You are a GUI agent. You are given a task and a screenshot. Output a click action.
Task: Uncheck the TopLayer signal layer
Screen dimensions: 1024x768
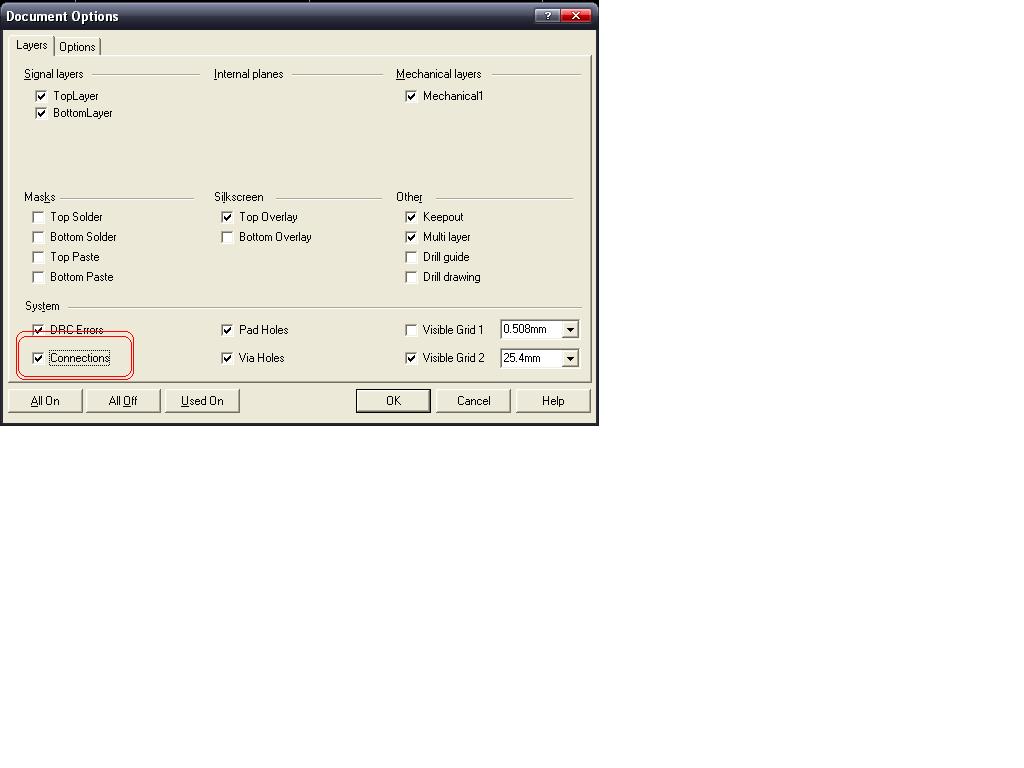[x=40, y=96]
